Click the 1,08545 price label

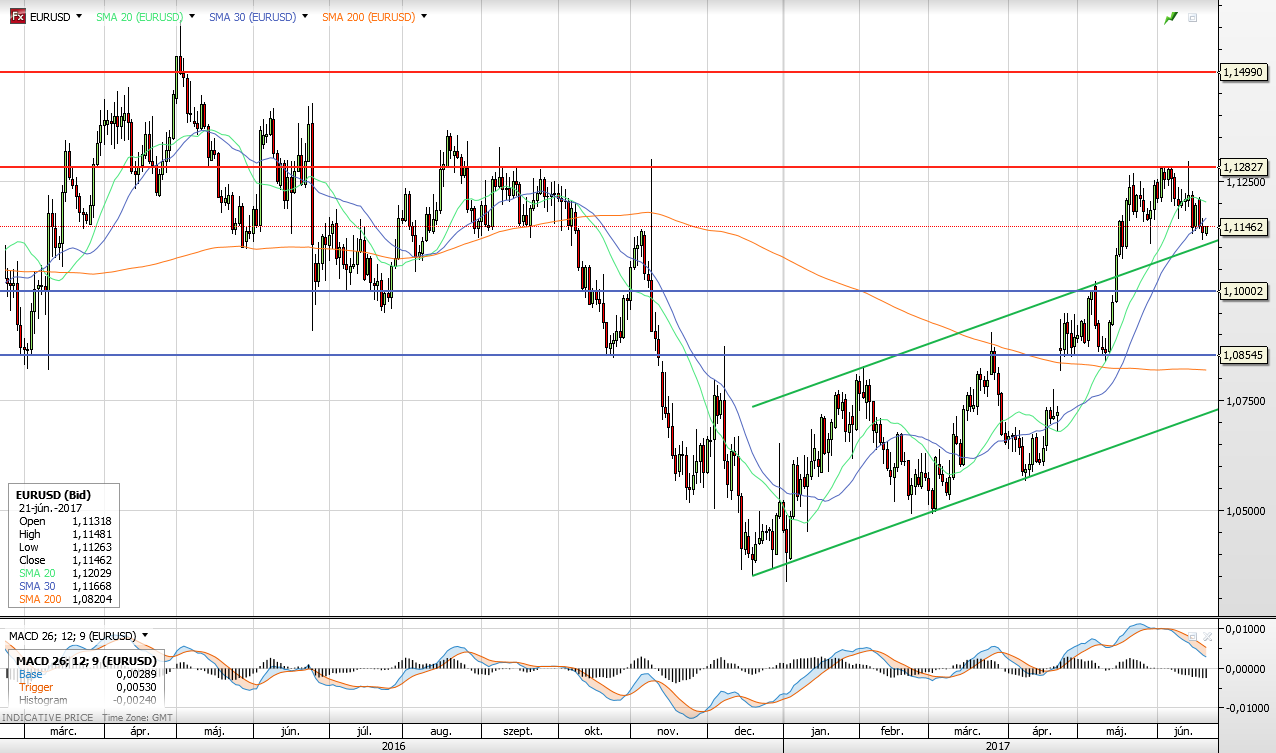pos(1245,355)
